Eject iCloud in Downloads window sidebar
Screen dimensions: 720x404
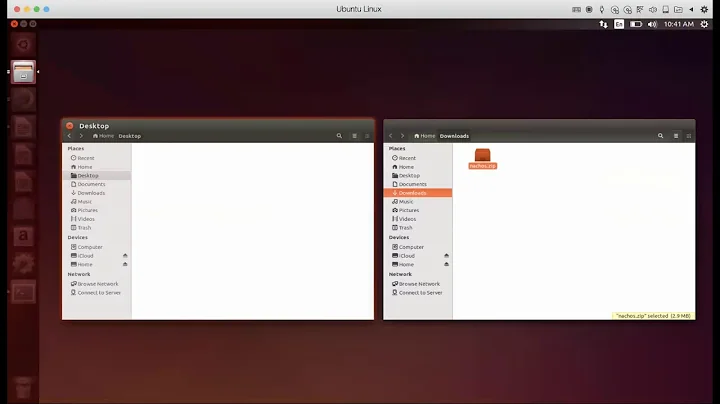446,256
